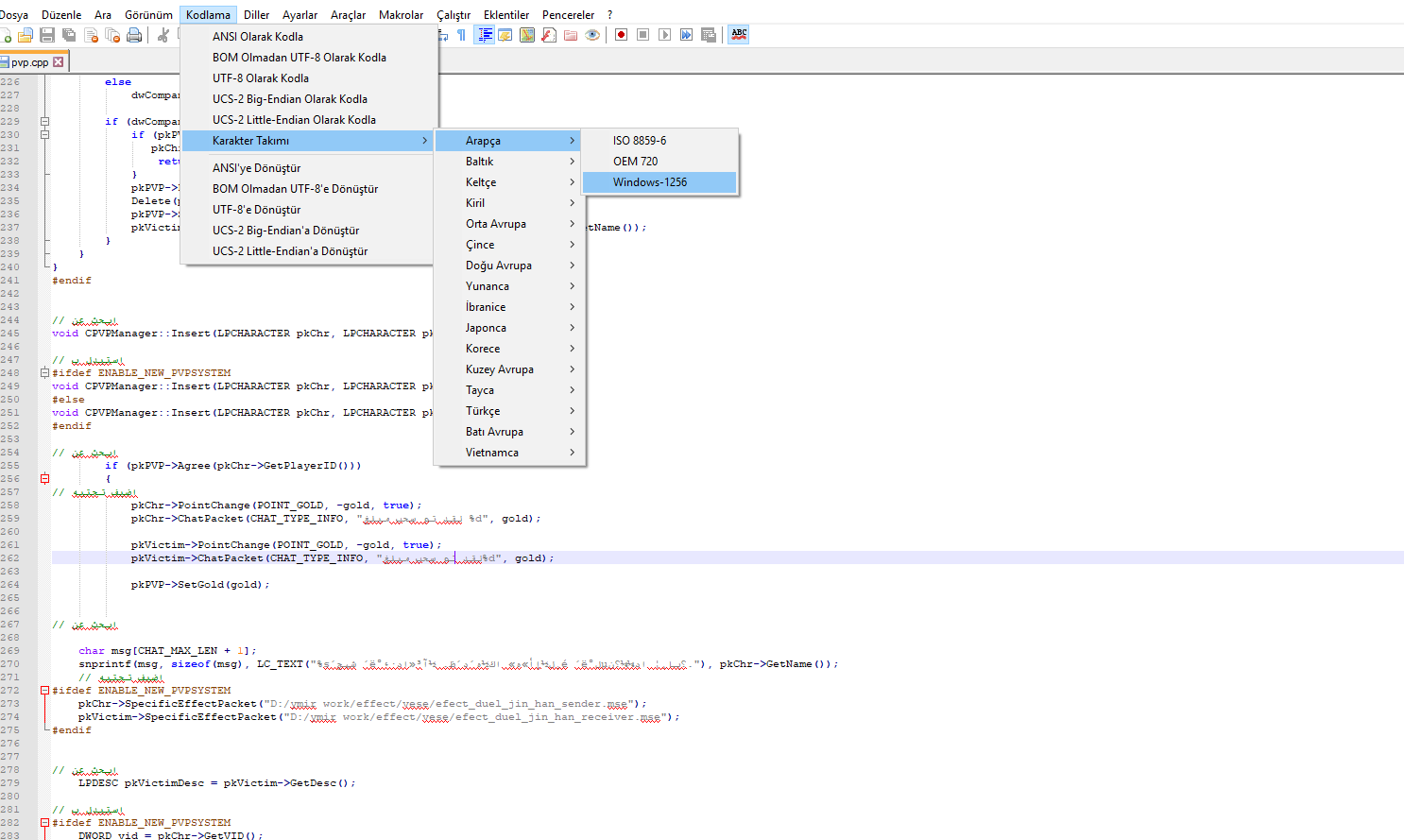This screenshot has width=1404, height=840.
Task: Pick the OEM 720 encoding
Action: (659, 162)
